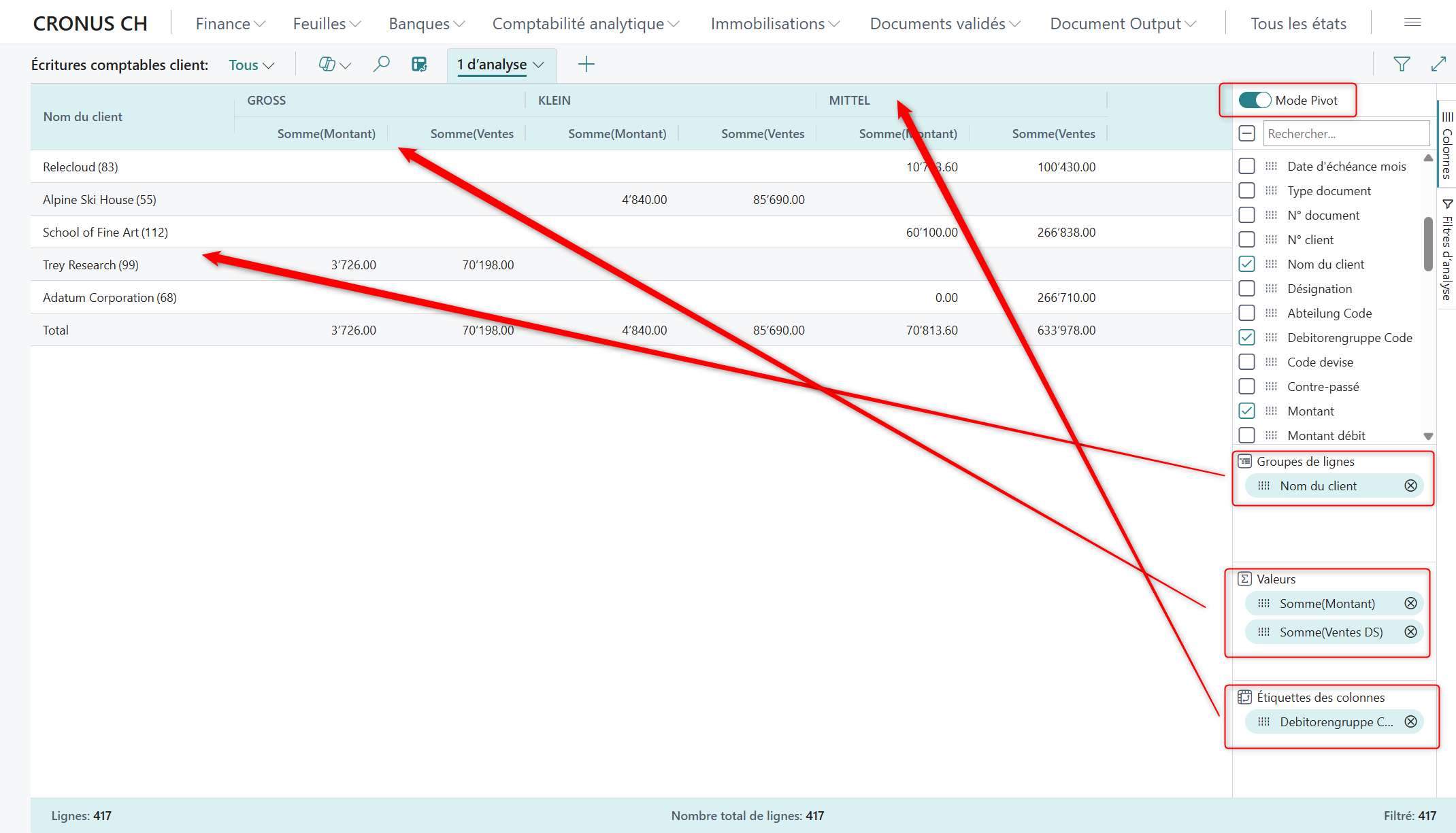Add a new analysis tab with plus
The width and height of the screenshot is (1456, 833).
586,65
